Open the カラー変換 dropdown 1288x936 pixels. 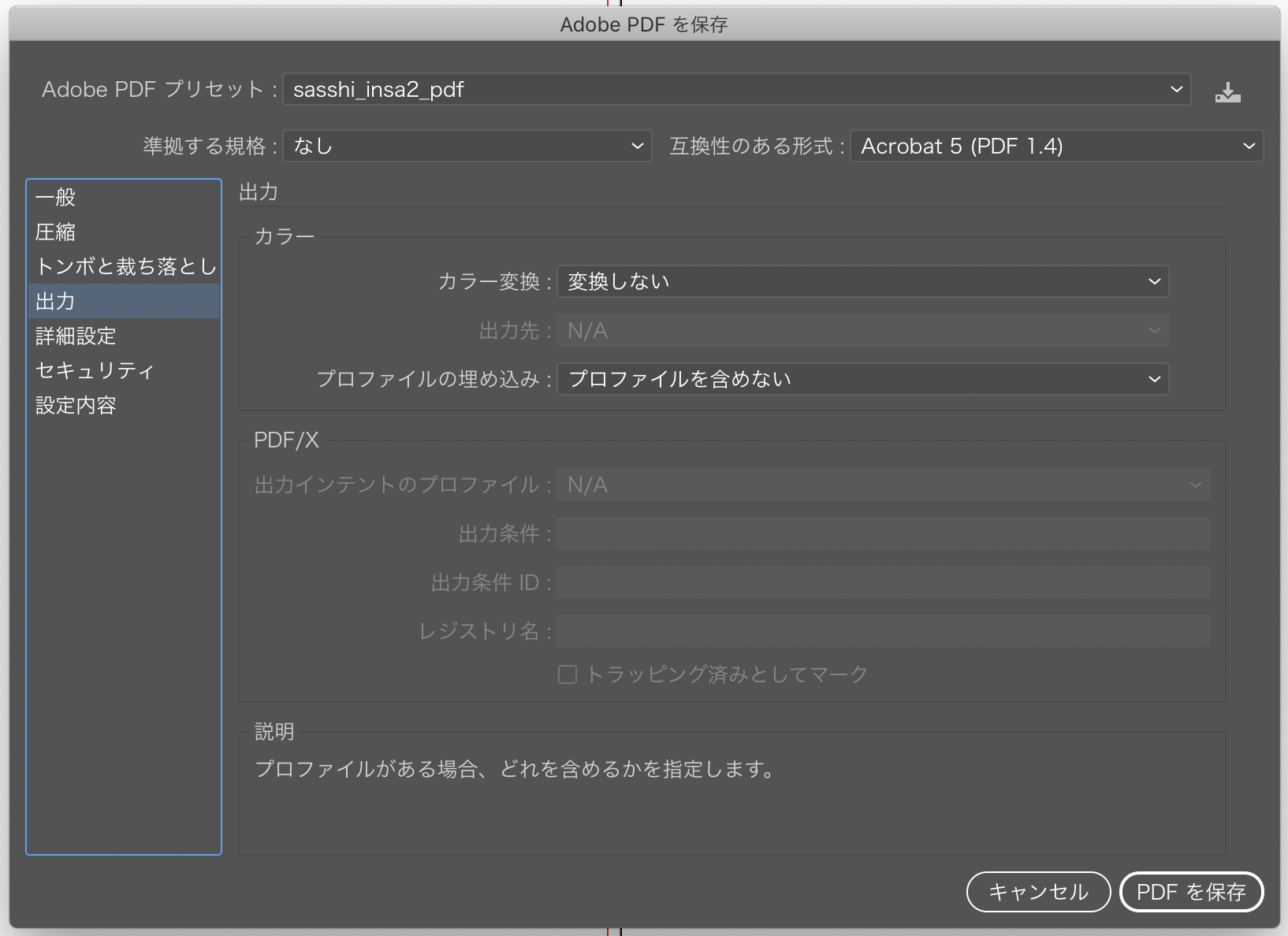click(x=862, y=281)
